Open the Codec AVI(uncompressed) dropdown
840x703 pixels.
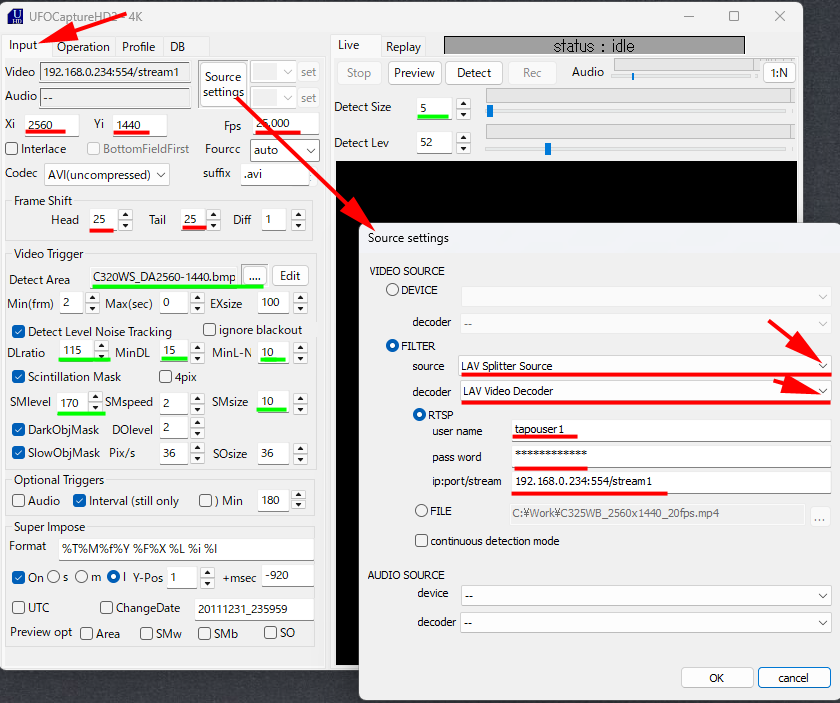click(x=160, y=174)
